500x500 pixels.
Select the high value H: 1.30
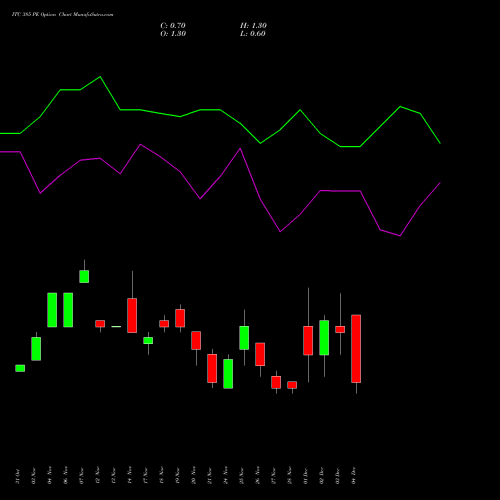(x=253, y=26)
